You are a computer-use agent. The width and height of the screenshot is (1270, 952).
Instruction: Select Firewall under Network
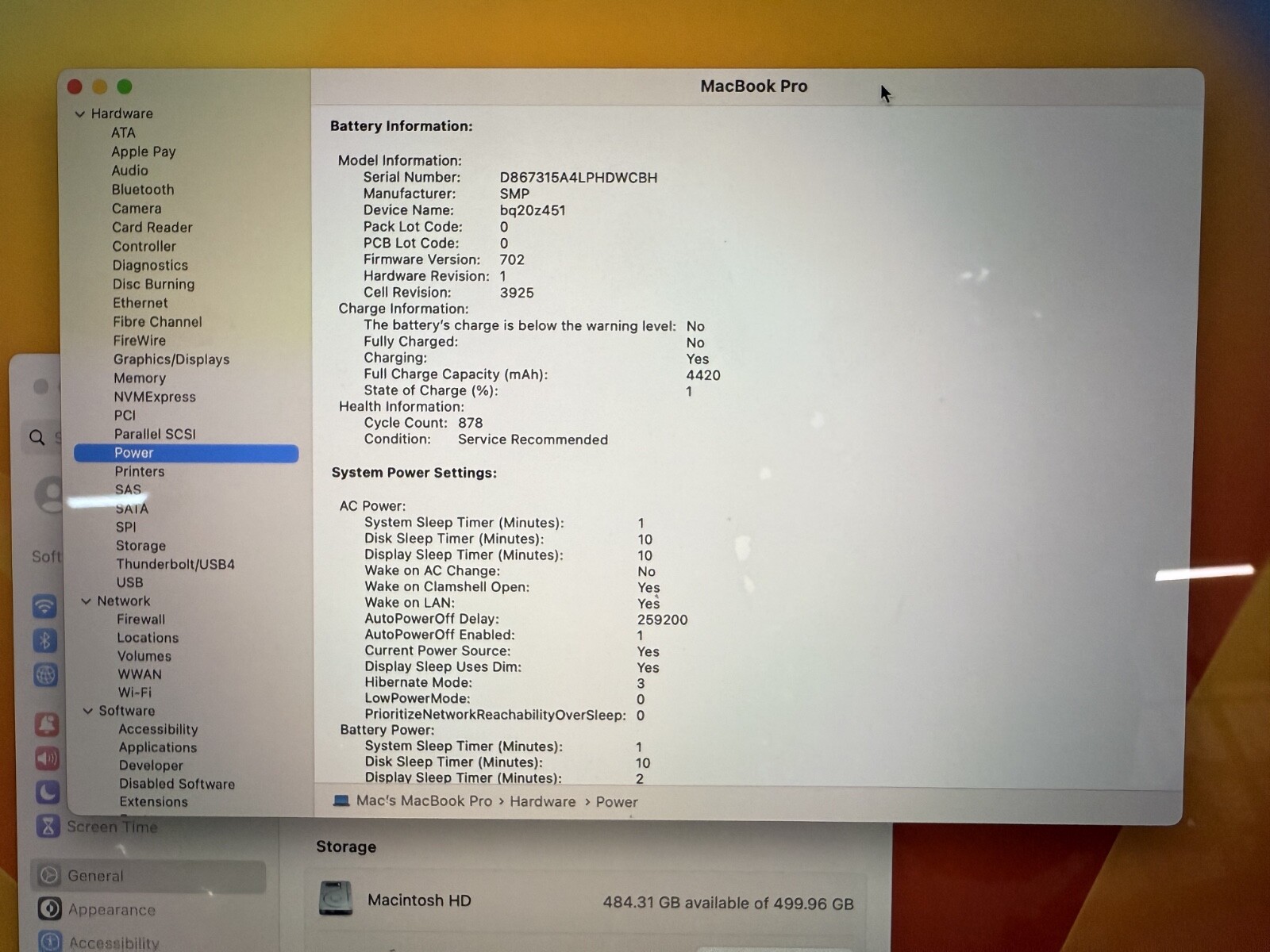141,620
